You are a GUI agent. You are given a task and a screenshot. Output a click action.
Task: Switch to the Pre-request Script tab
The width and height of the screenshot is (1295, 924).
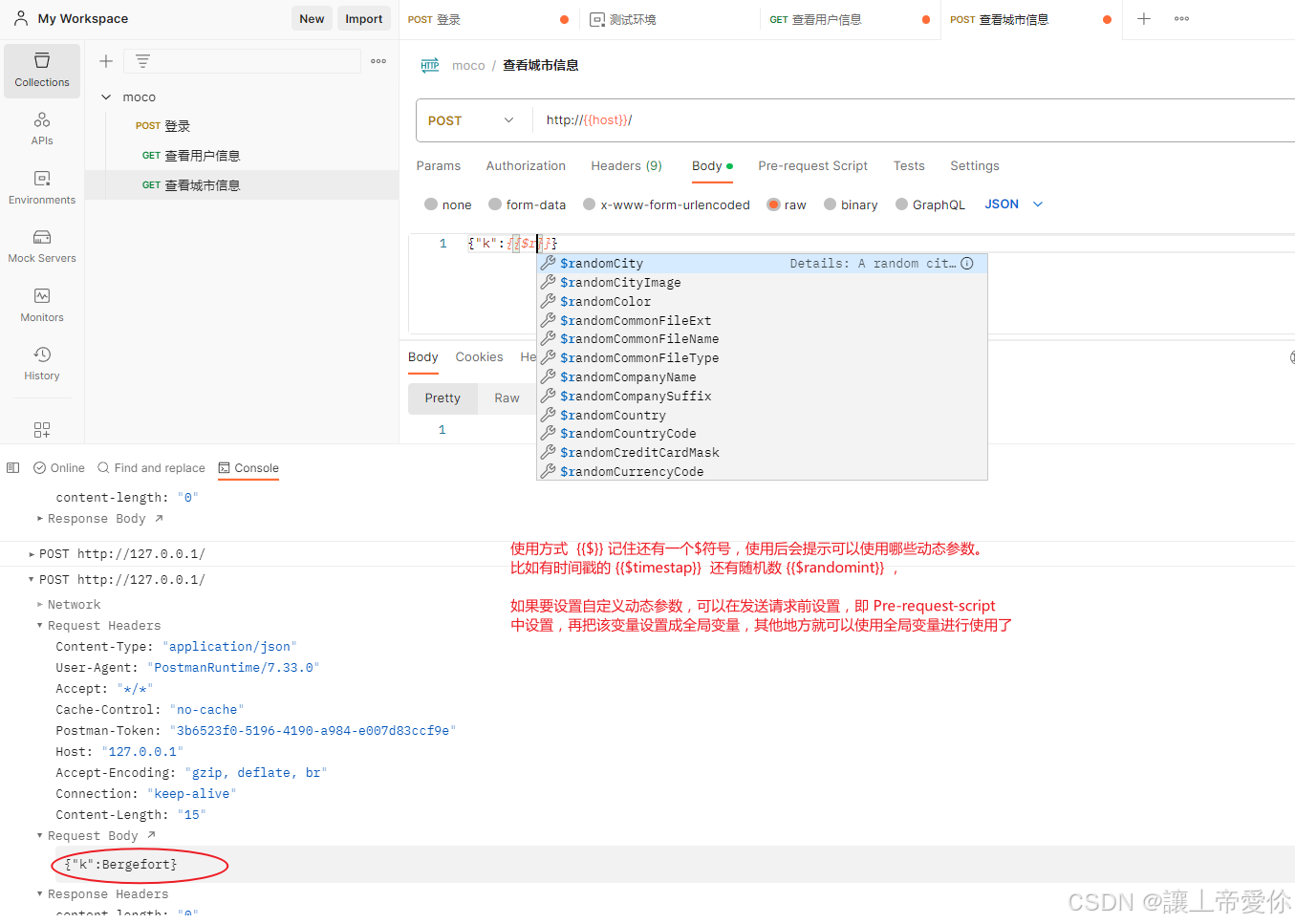[813, 166]
